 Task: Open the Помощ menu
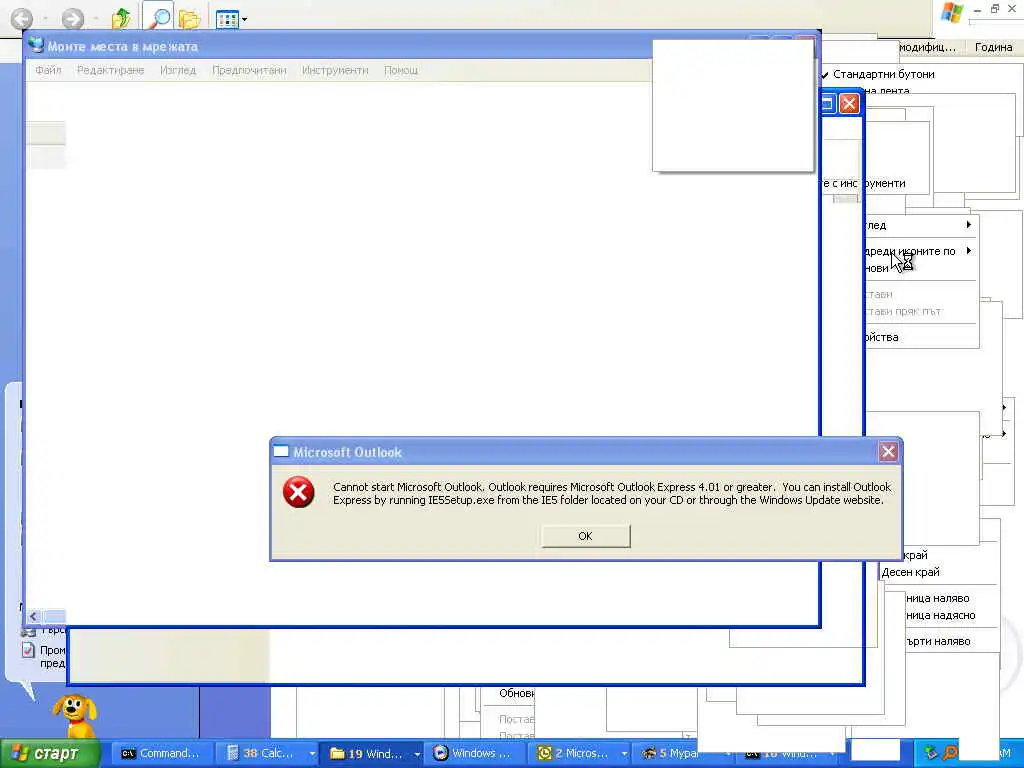401,70
